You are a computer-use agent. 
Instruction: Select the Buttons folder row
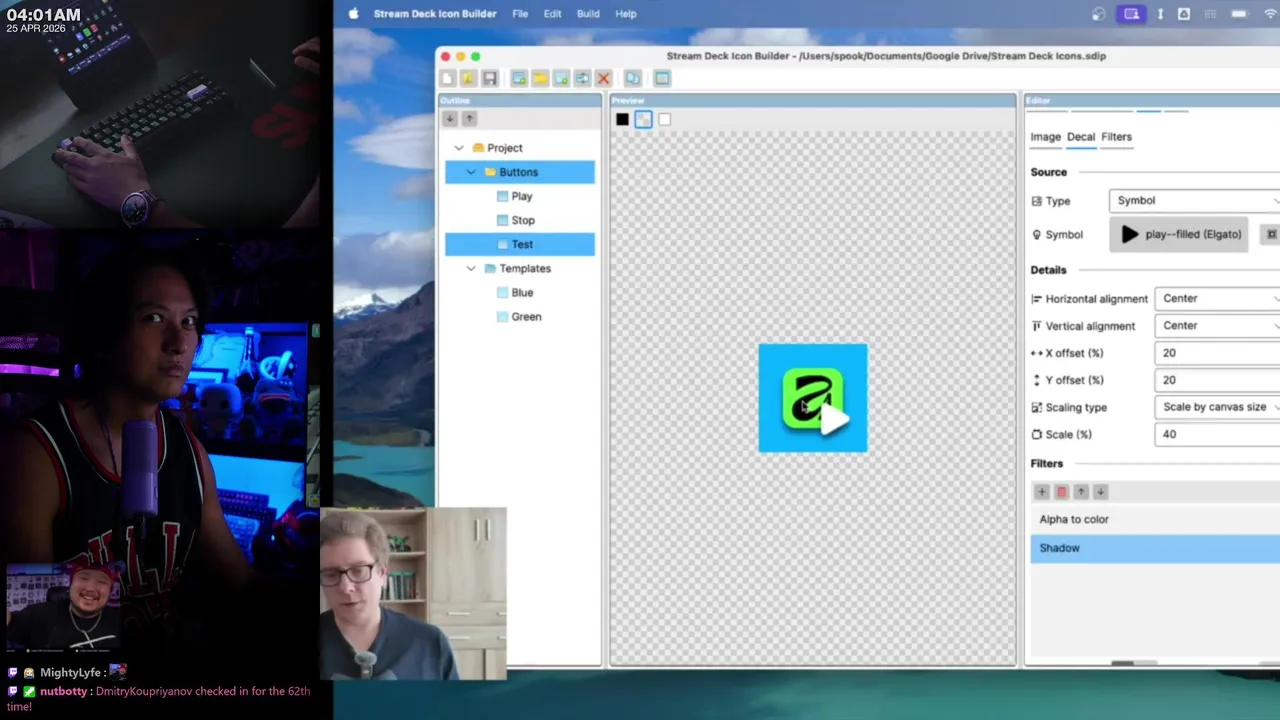(520, 172)
